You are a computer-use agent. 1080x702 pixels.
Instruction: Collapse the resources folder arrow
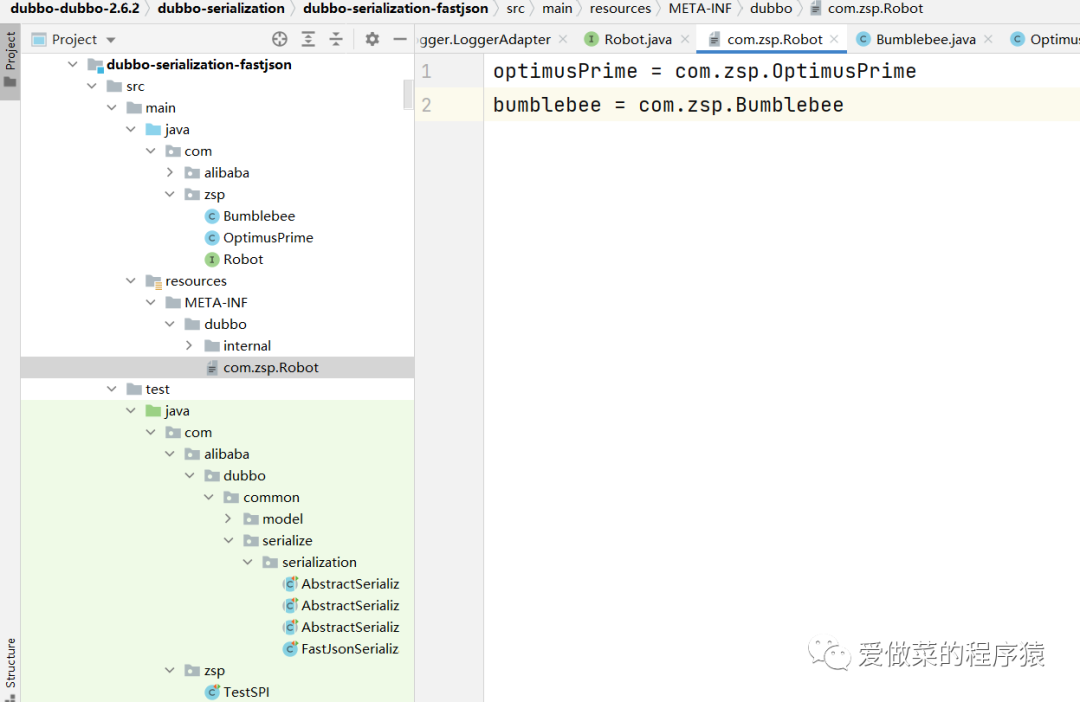pos(131,280)
